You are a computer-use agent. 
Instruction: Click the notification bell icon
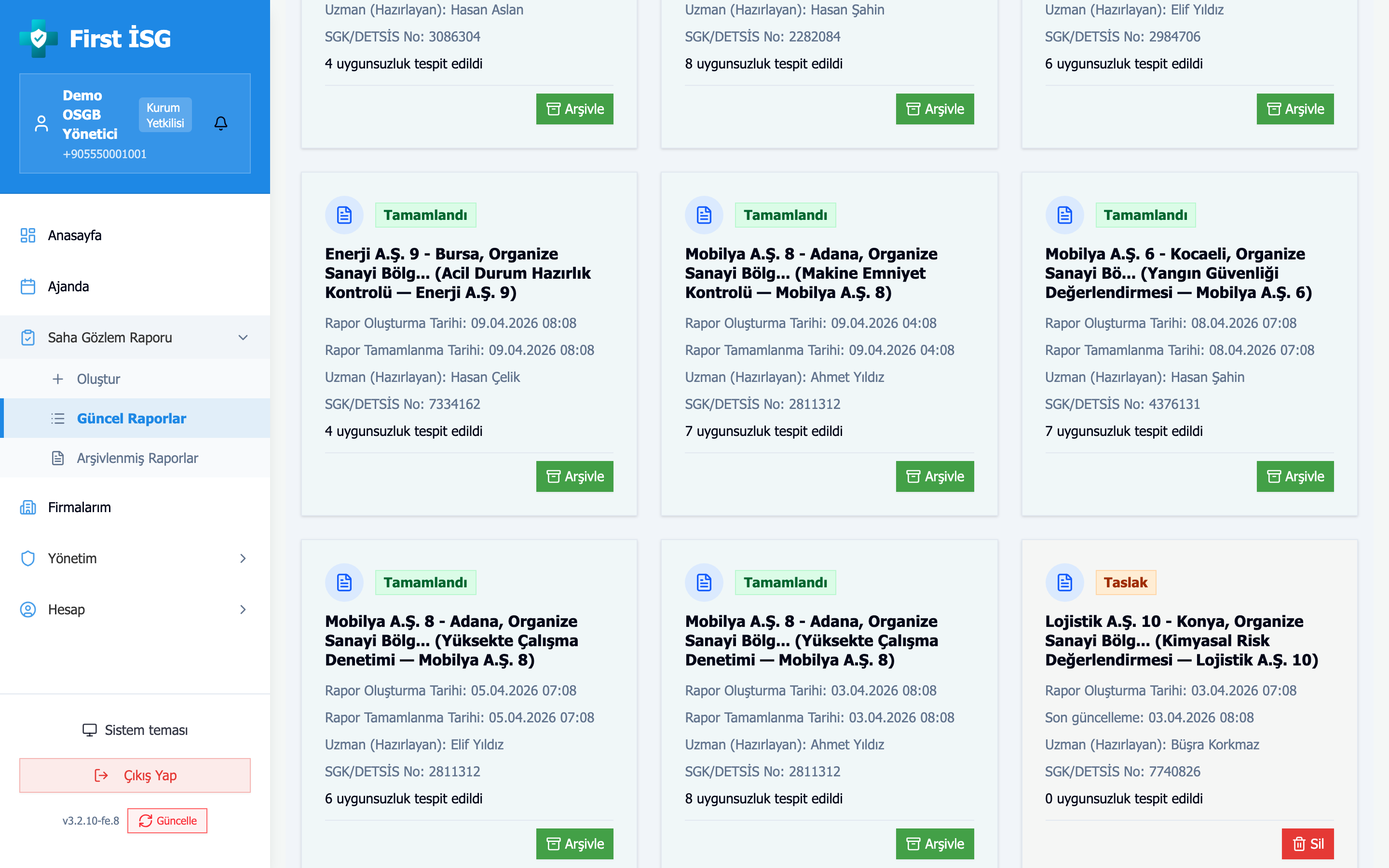coord(220,123)
